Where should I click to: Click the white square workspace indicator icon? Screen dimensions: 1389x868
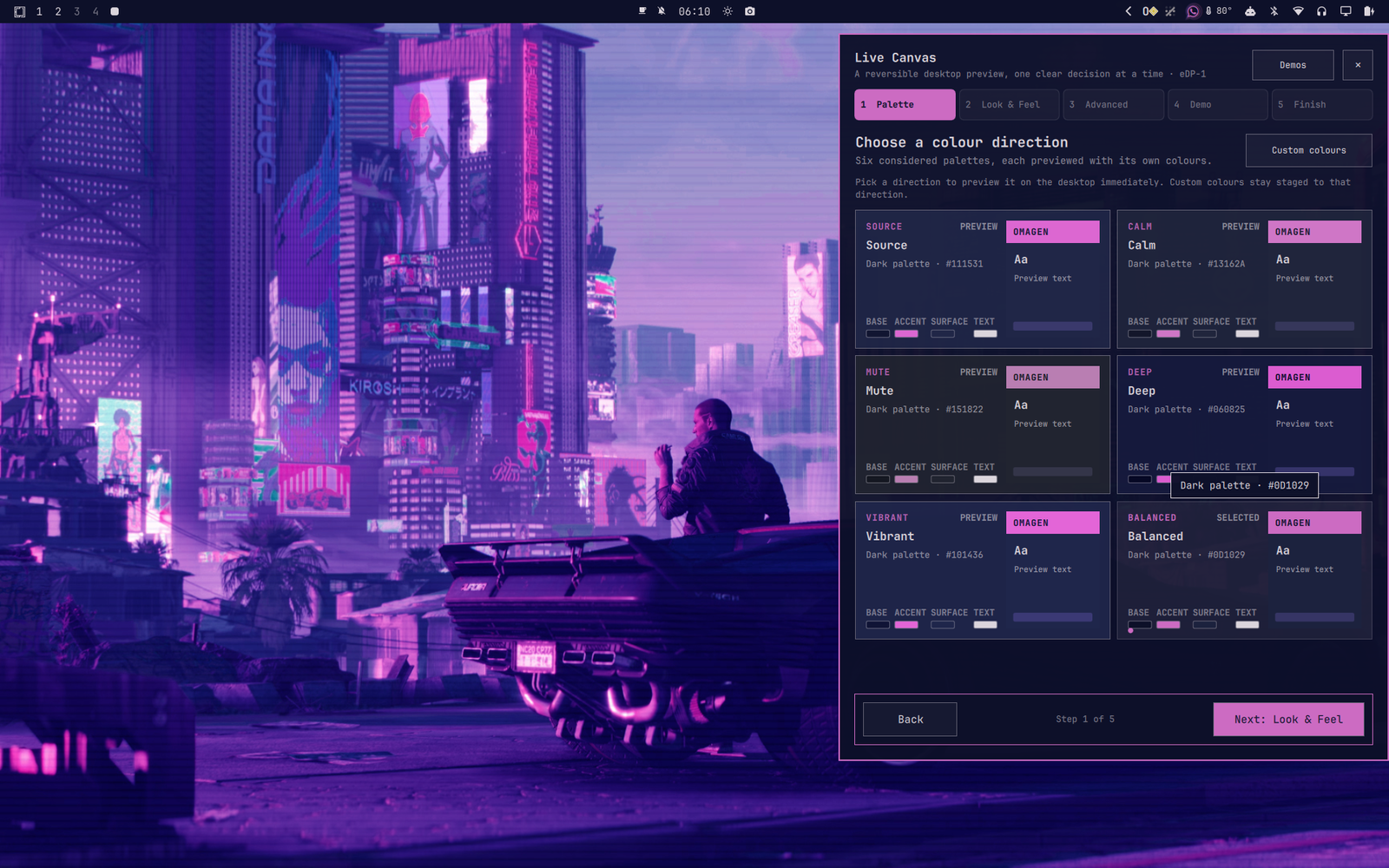(x=115, y=11)
